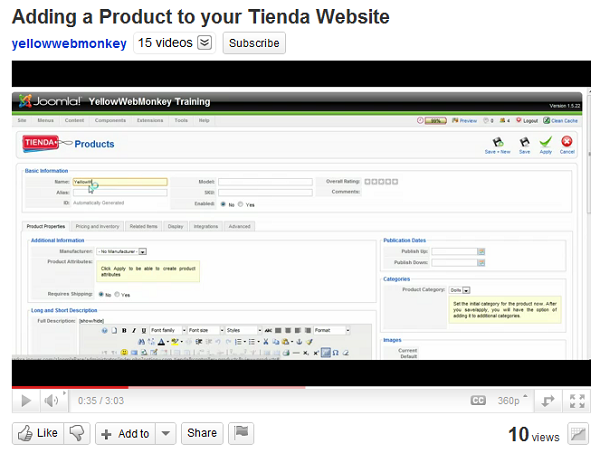
Task: Open the Extensions menu in Joomla
Action: coord(150,120)
